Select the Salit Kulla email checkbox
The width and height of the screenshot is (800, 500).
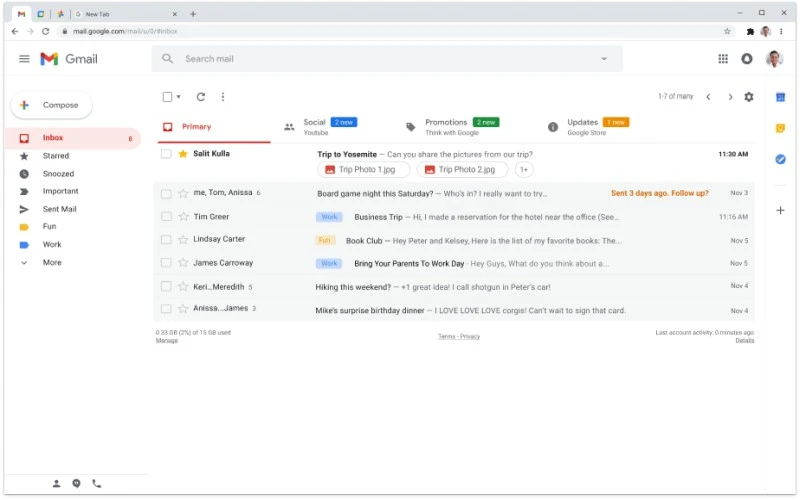pyautogui.click(x=167, y=154)
